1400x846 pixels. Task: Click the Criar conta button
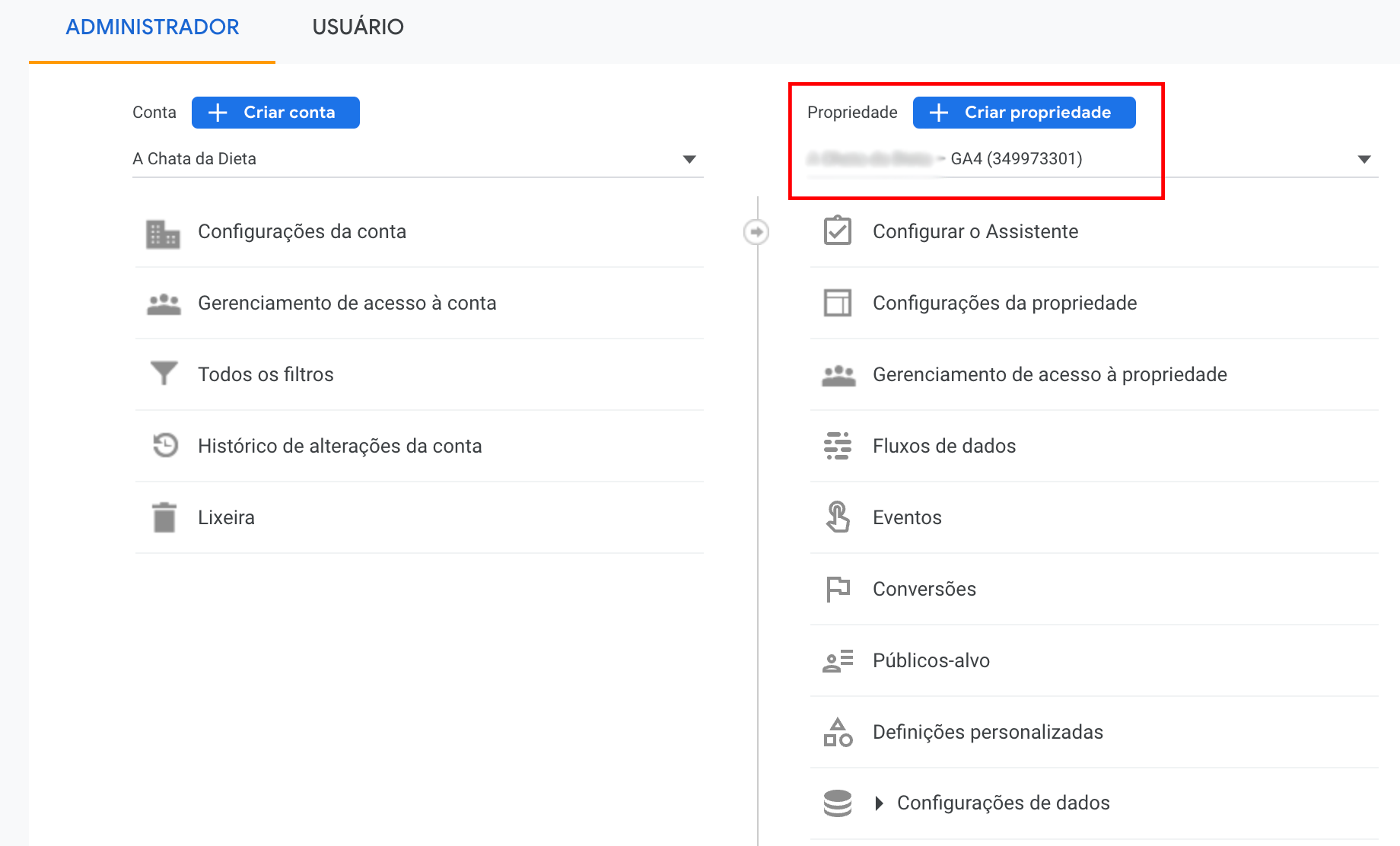(275, 112)
